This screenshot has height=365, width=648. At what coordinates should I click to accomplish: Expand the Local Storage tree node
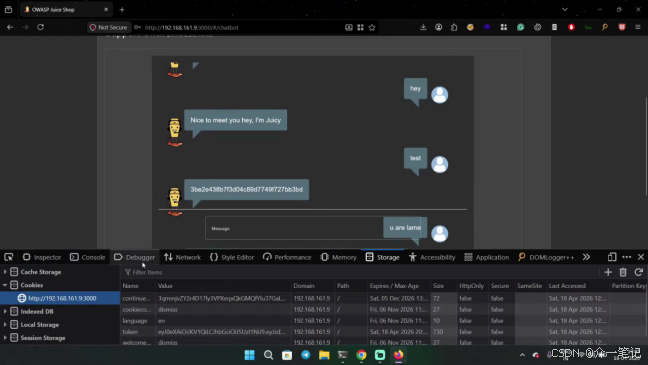[x=5, y=324]
